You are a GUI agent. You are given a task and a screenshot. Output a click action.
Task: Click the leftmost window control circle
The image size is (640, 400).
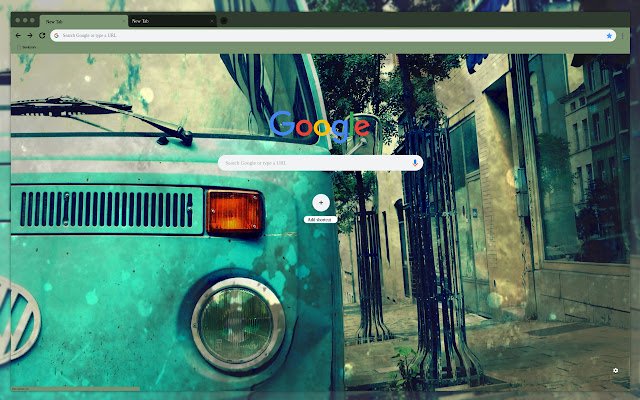18,20
